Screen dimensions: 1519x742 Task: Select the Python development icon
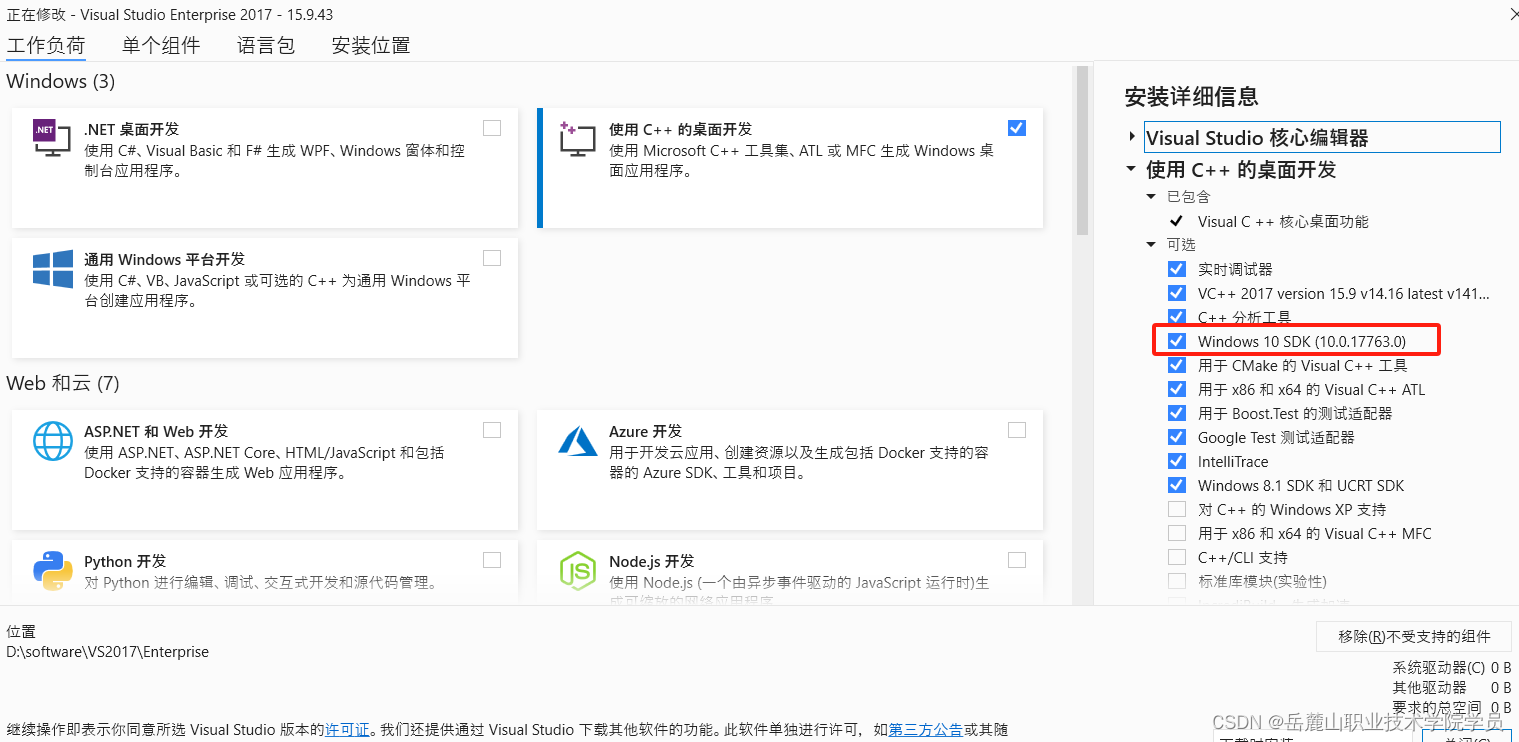pos(52,572)
